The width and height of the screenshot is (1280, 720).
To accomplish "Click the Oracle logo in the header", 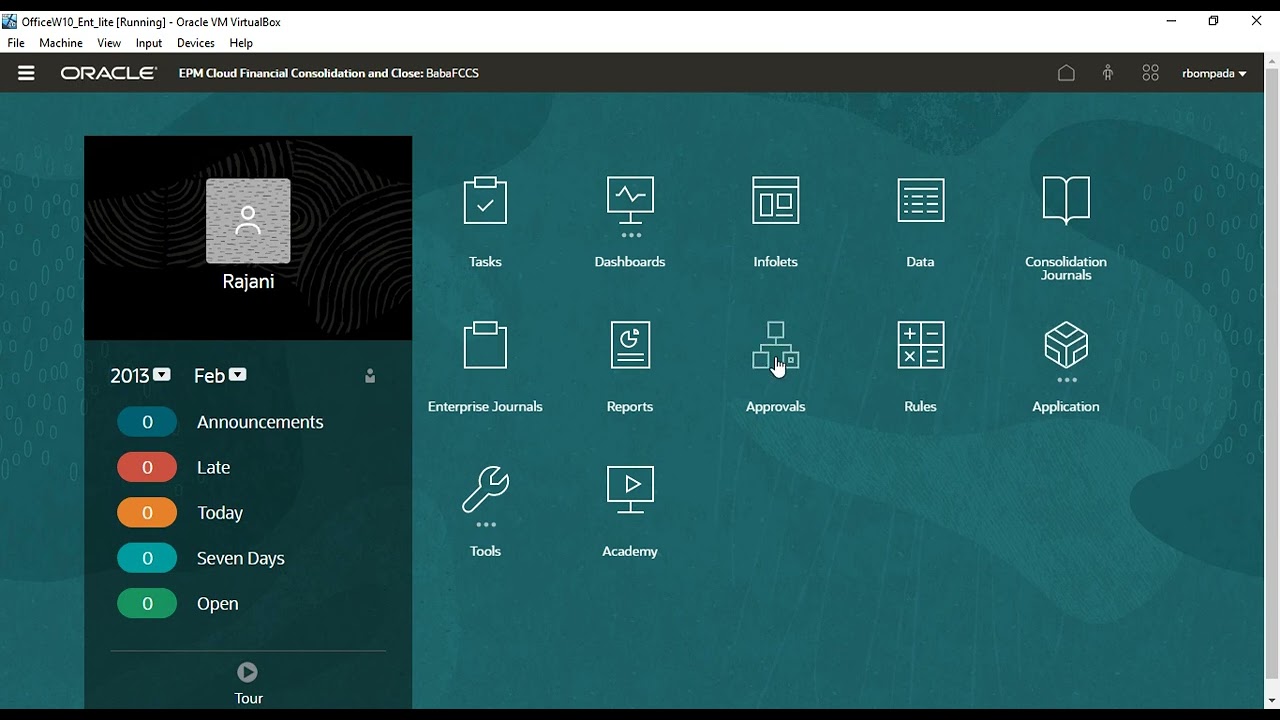I will 109,73.
